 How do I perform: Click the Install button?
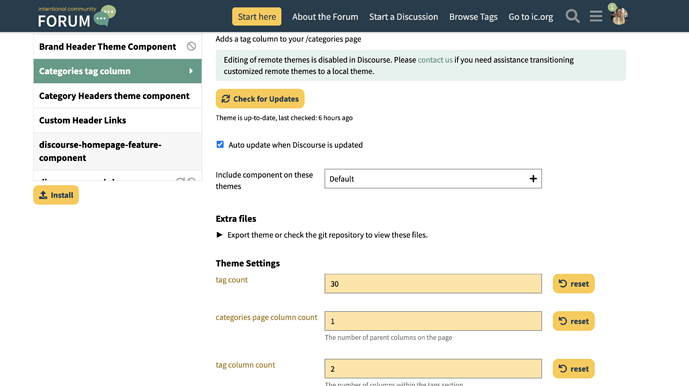56,195
